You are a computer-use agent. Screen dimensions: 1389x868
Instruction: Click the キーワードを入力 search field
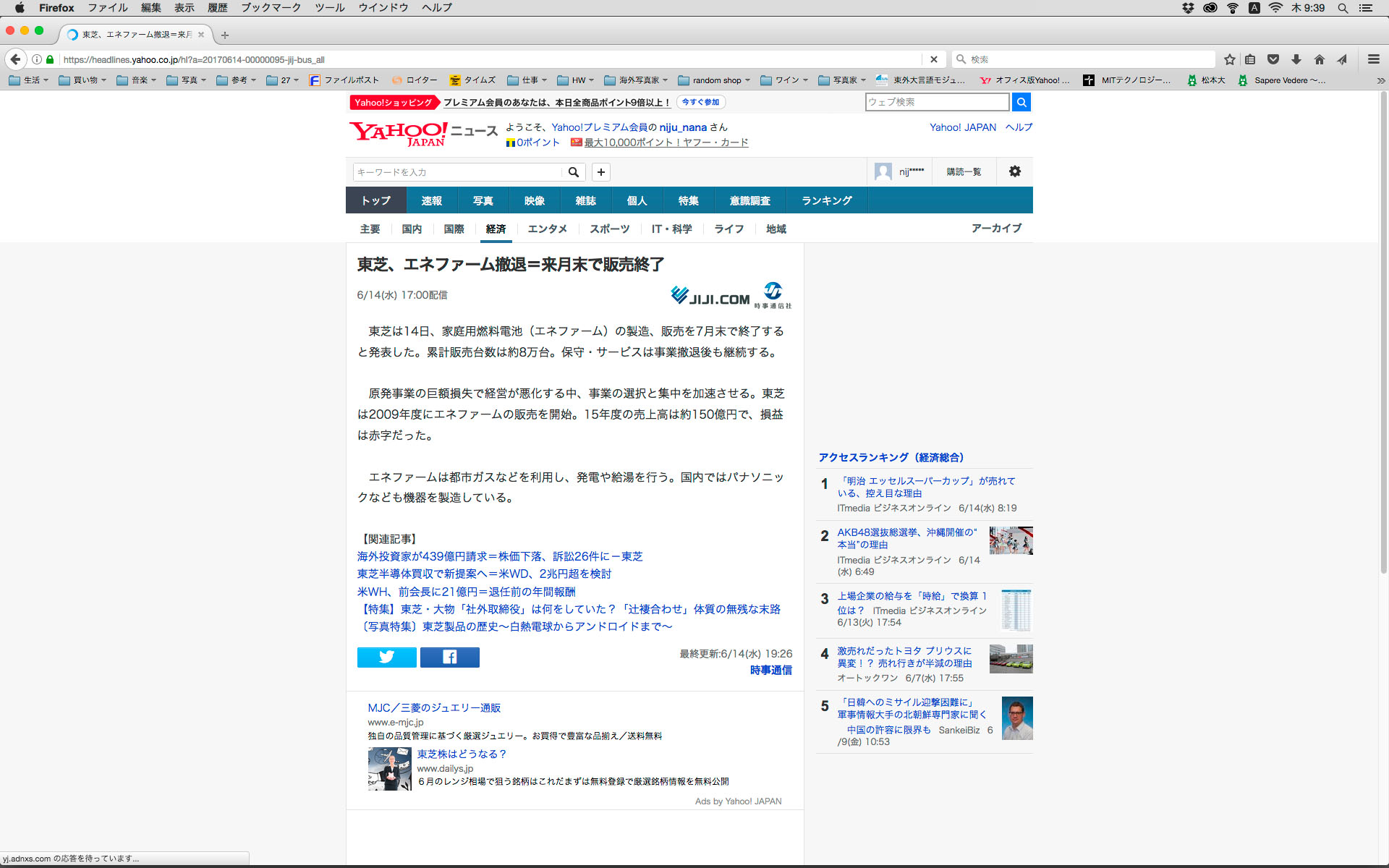pyautogui.click(x=457, y=172)
